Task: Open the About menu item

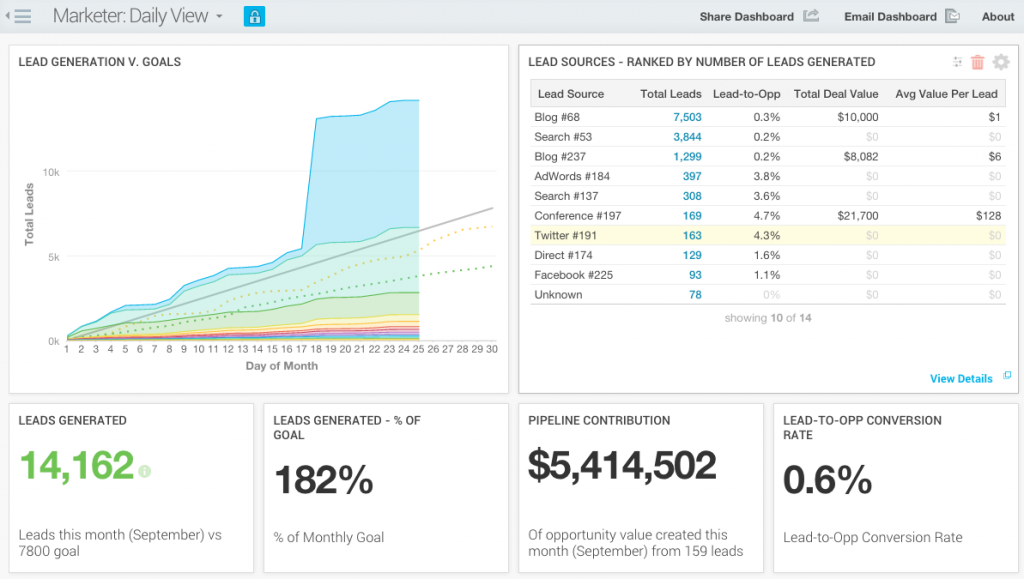Action: [x=997, y=16]
